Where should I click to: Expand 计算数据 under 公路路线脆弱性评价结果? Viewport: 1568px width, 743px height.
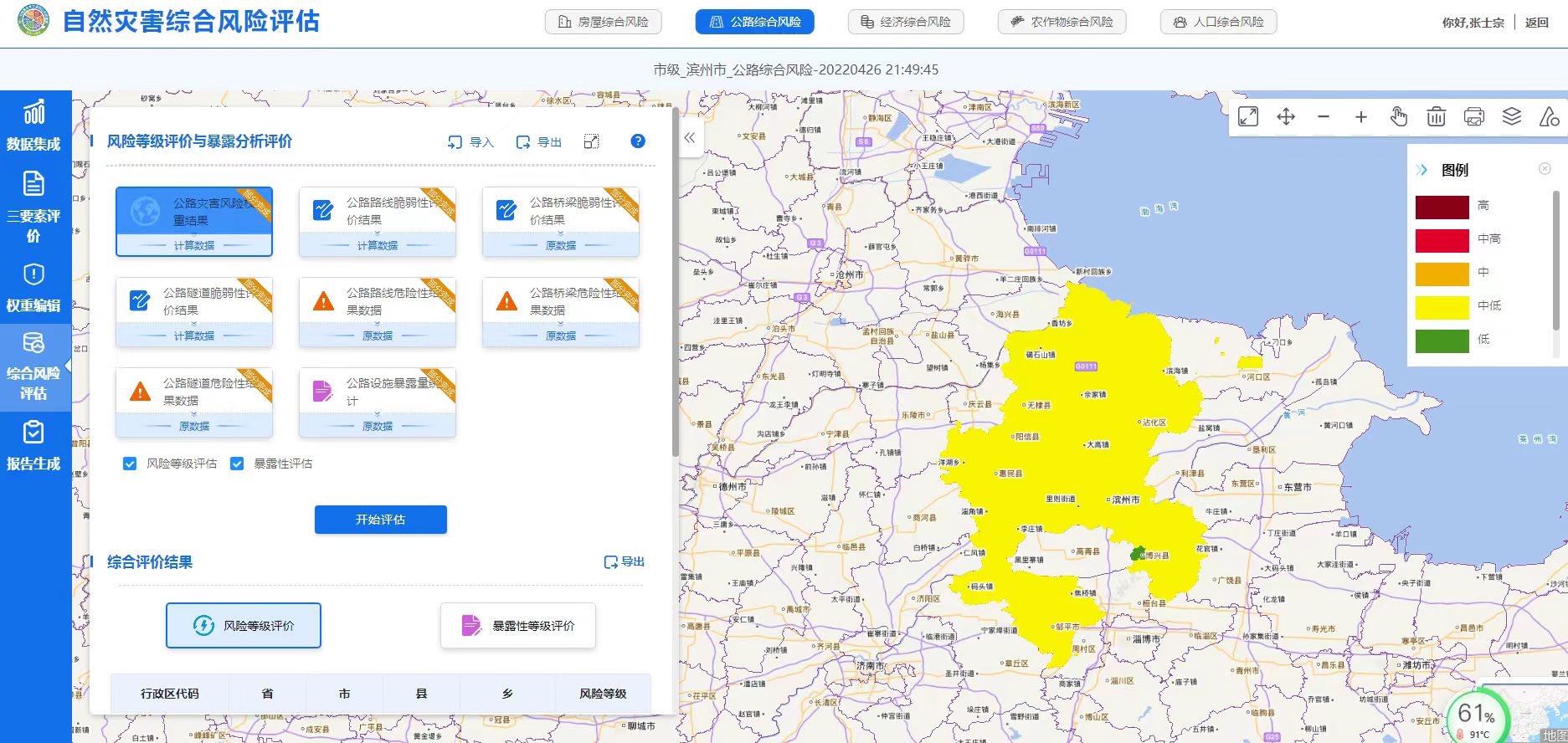[378, 245]
